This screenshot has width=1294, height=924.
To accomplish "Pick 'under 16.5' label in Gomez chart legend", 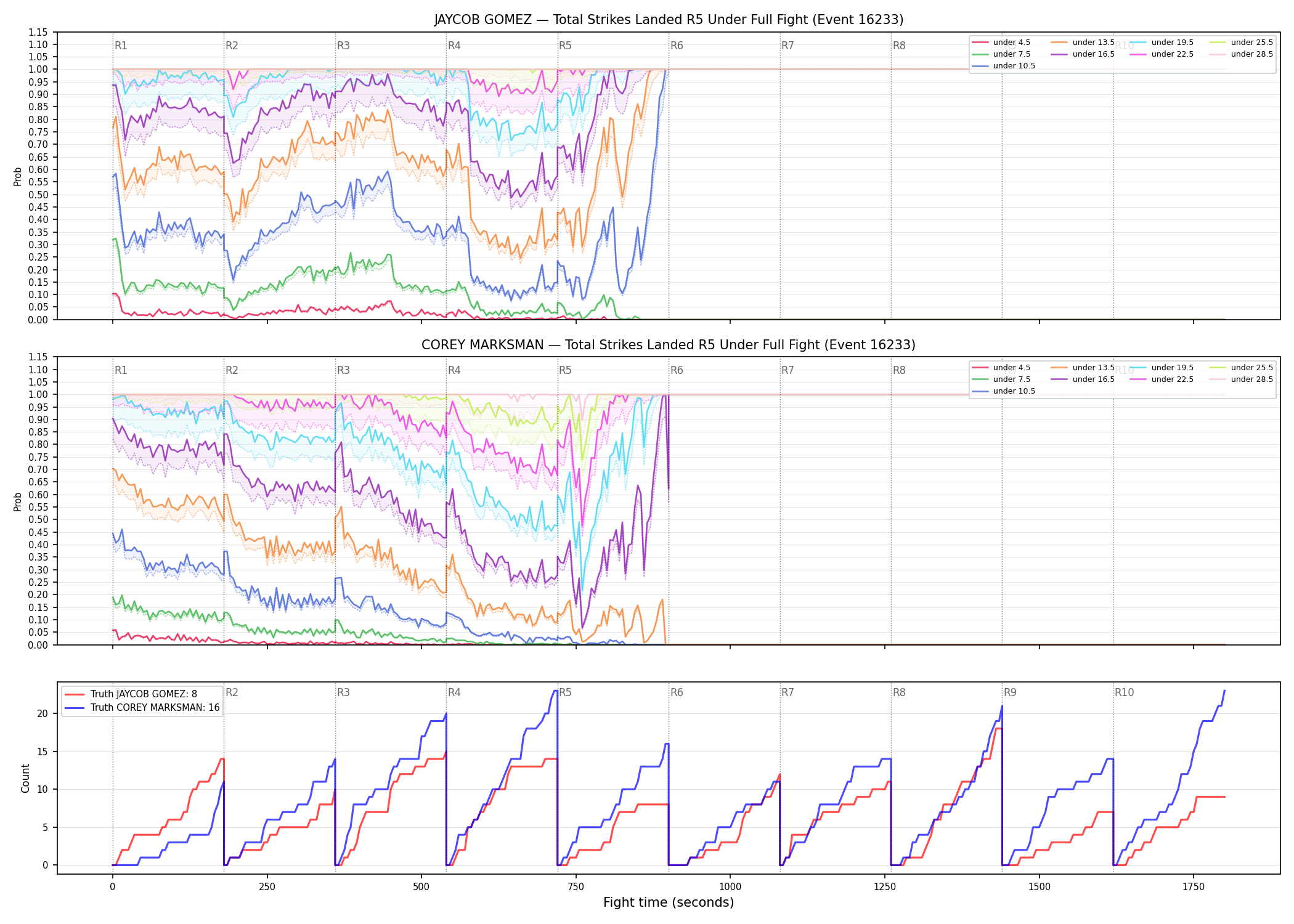I will click(x=1093, y=54).
